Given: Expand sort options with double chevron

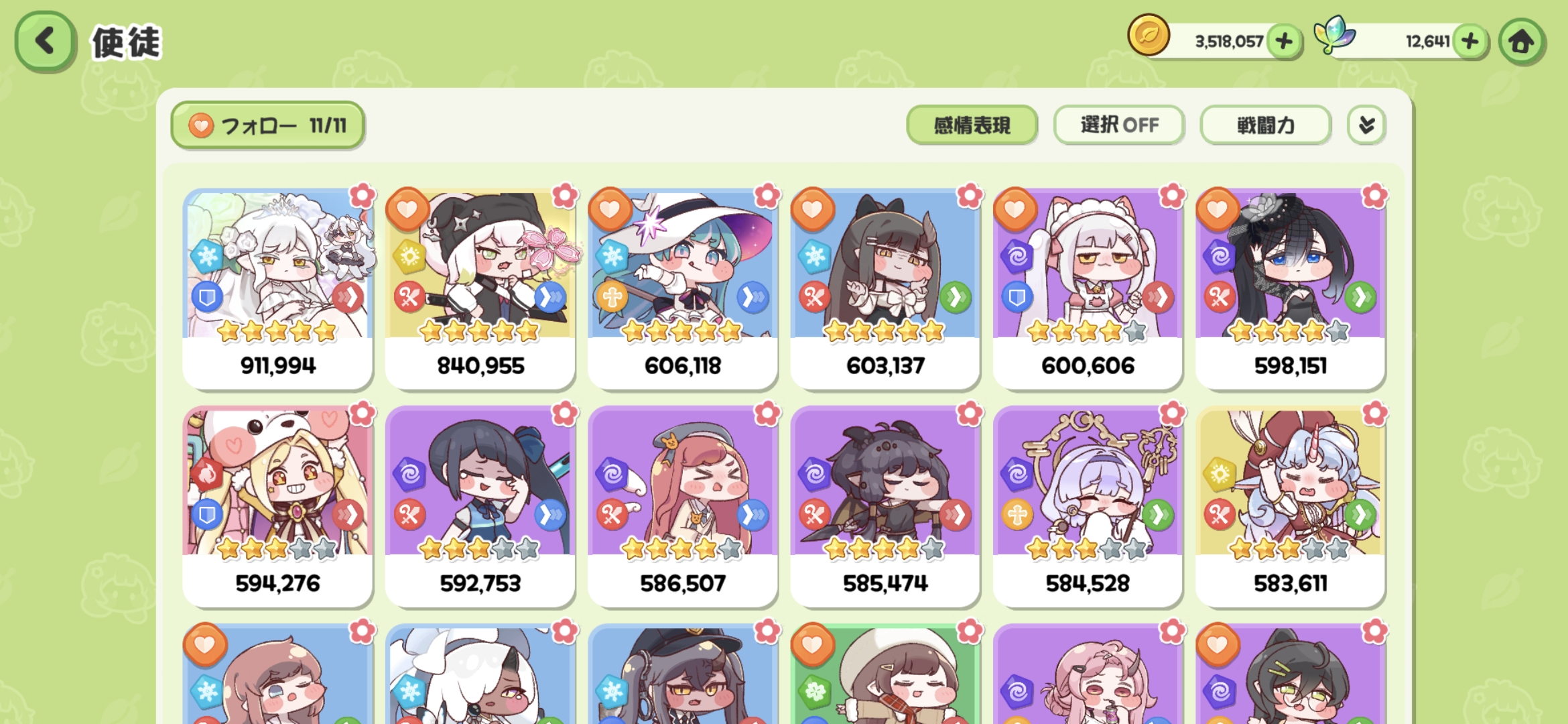Looking at the screenshot, I should 1366,125.
